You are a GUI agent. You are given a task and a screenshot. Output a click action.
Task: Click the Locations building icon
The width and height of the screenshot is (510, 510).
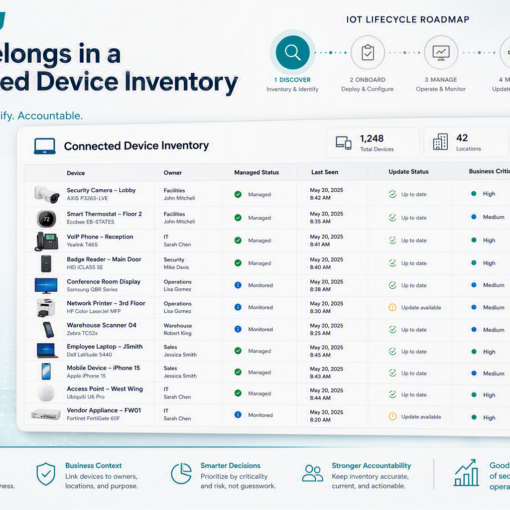(440, 142)
